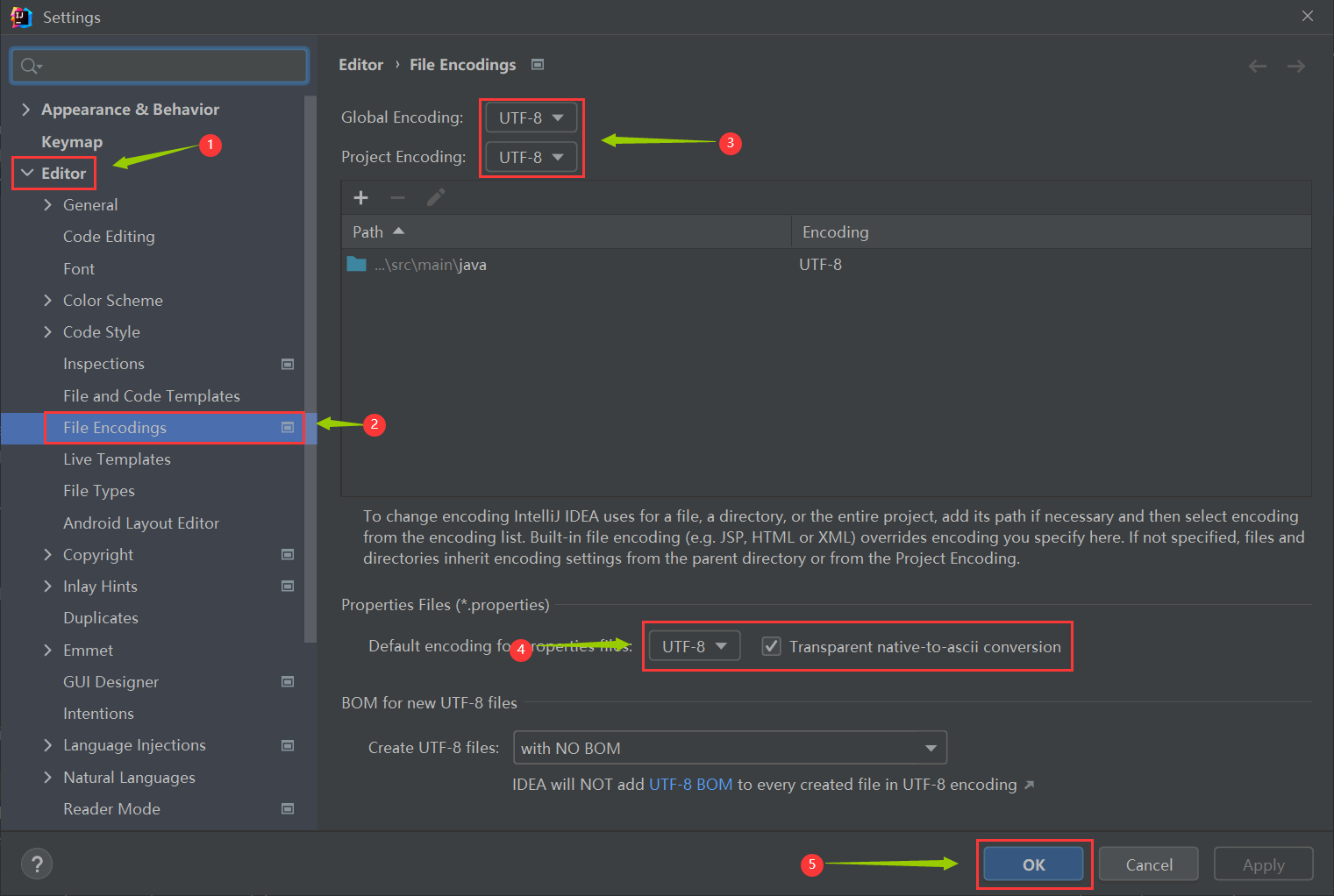Click the project icon next to Language Injections
This screenshot has height=896, width=1334.
288,745
